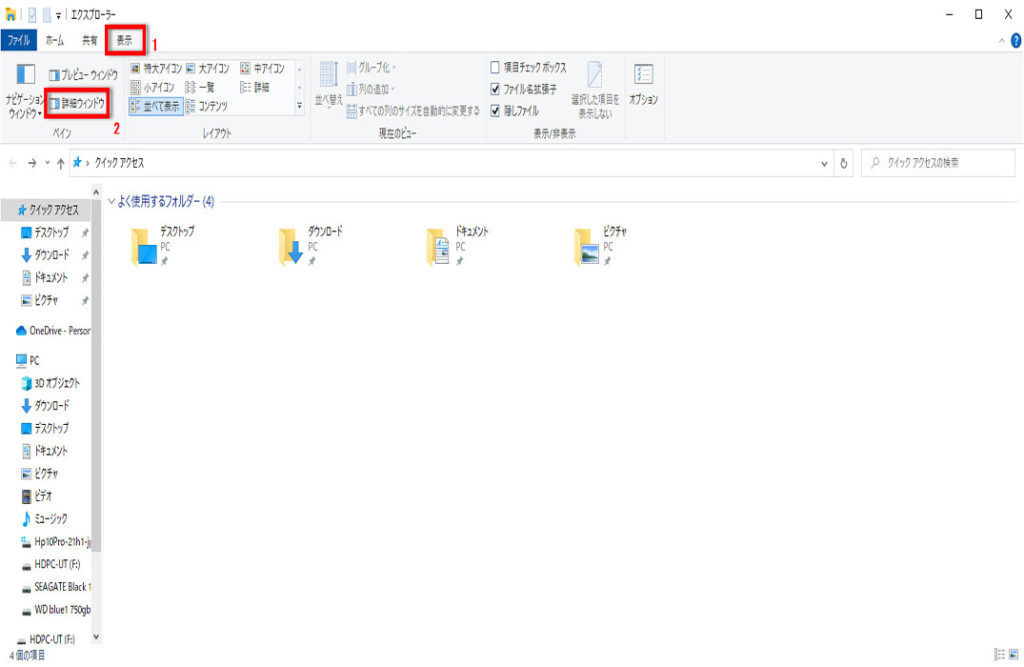This screenshot has width=1024, height=667.
Task: Collapse the よく使用するフォルダー group
Action: (111, 202)
